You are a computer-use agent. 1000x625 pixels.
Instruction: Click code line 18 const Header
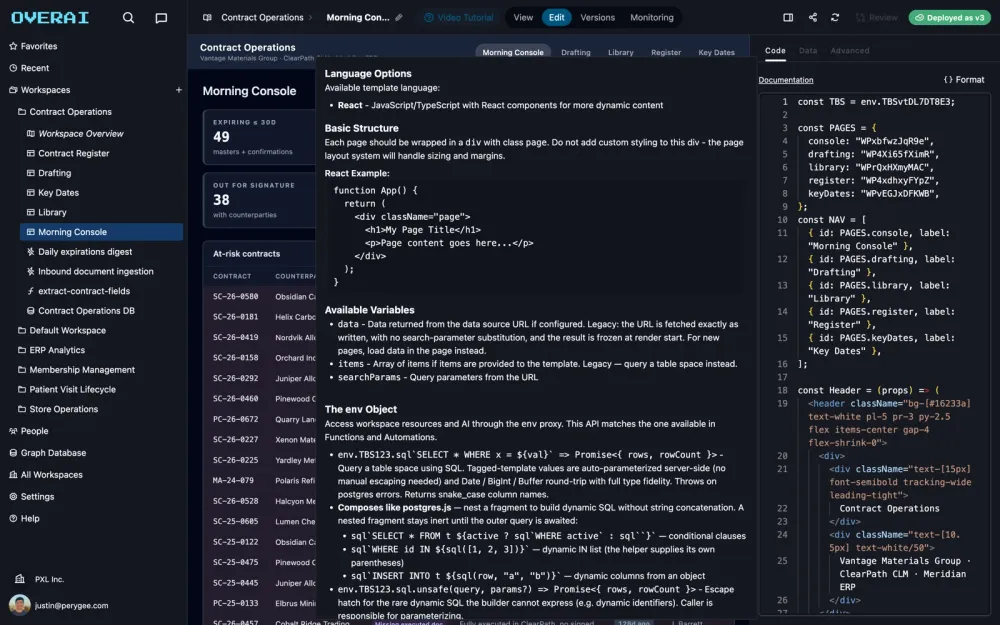coord(869,390)
